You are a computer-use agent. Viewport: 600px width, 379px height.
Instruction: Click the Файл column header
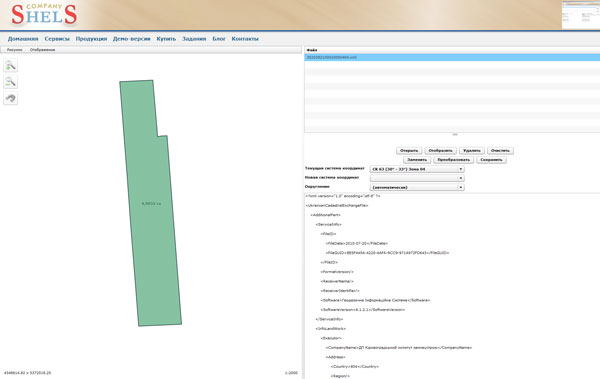(452, 50)
